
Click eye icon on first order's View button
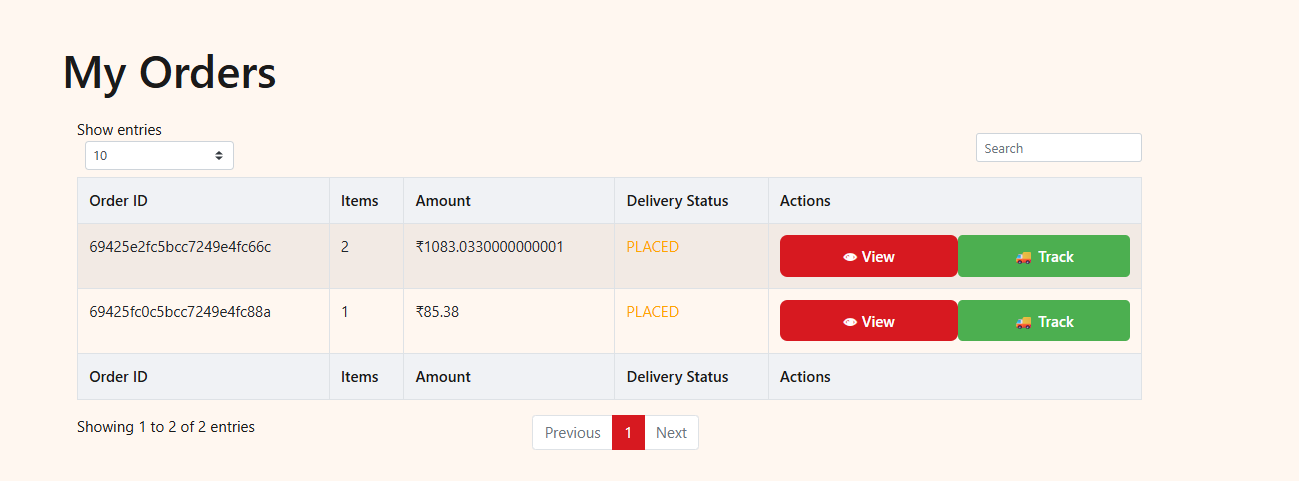tap(850, 257)
